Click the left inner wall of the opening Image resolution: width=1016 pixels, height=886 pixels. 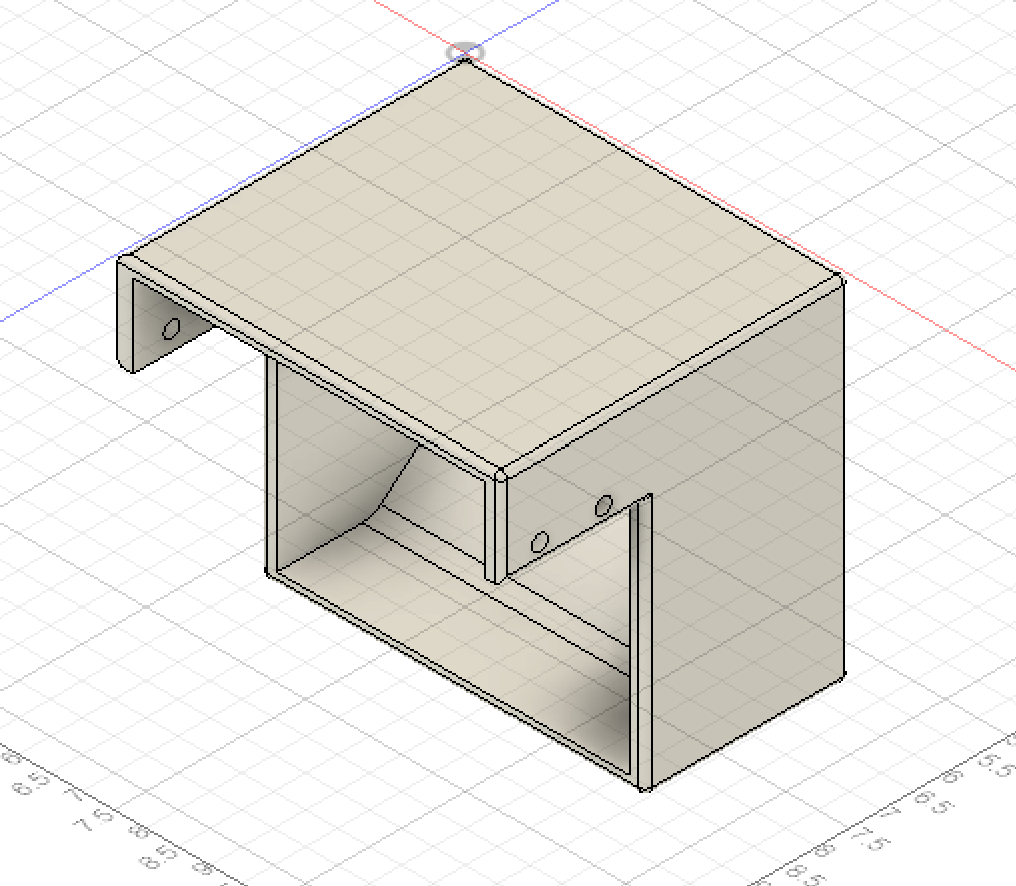(270, 470)
